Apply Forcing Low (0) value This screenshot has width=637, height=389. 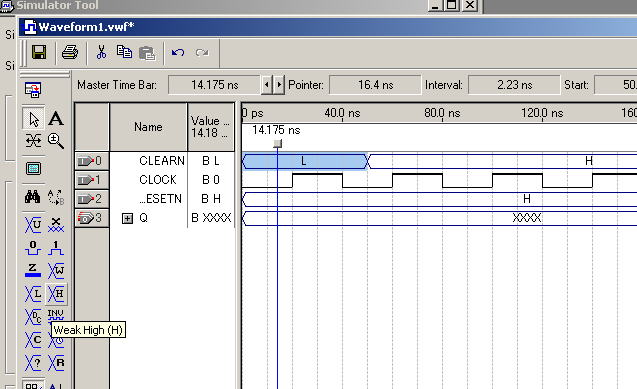pos(33,247)
